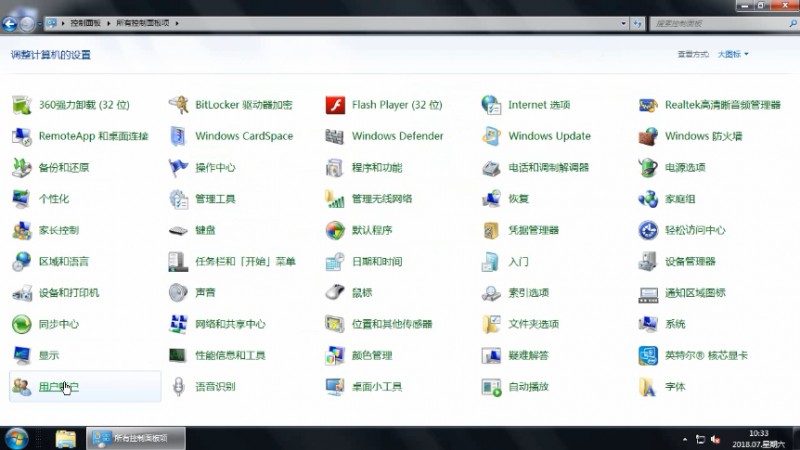Screen dimensions: 800x450
Task: Click the volume icon in system tray
Action: pyautogui.click(x=716, y=439)
